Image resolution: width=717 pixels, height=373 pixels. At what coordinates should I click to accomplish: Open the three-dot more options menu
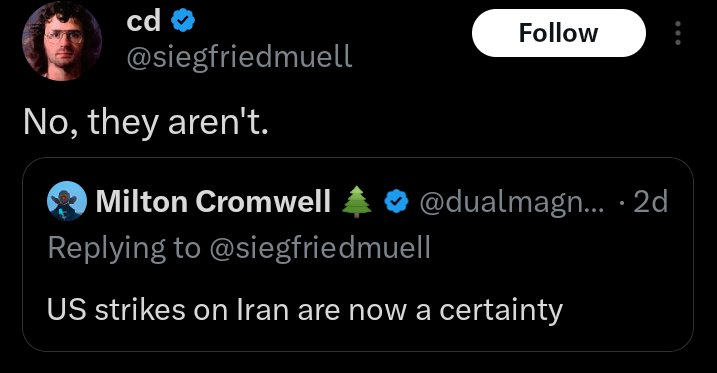click(x=678, y=33)
